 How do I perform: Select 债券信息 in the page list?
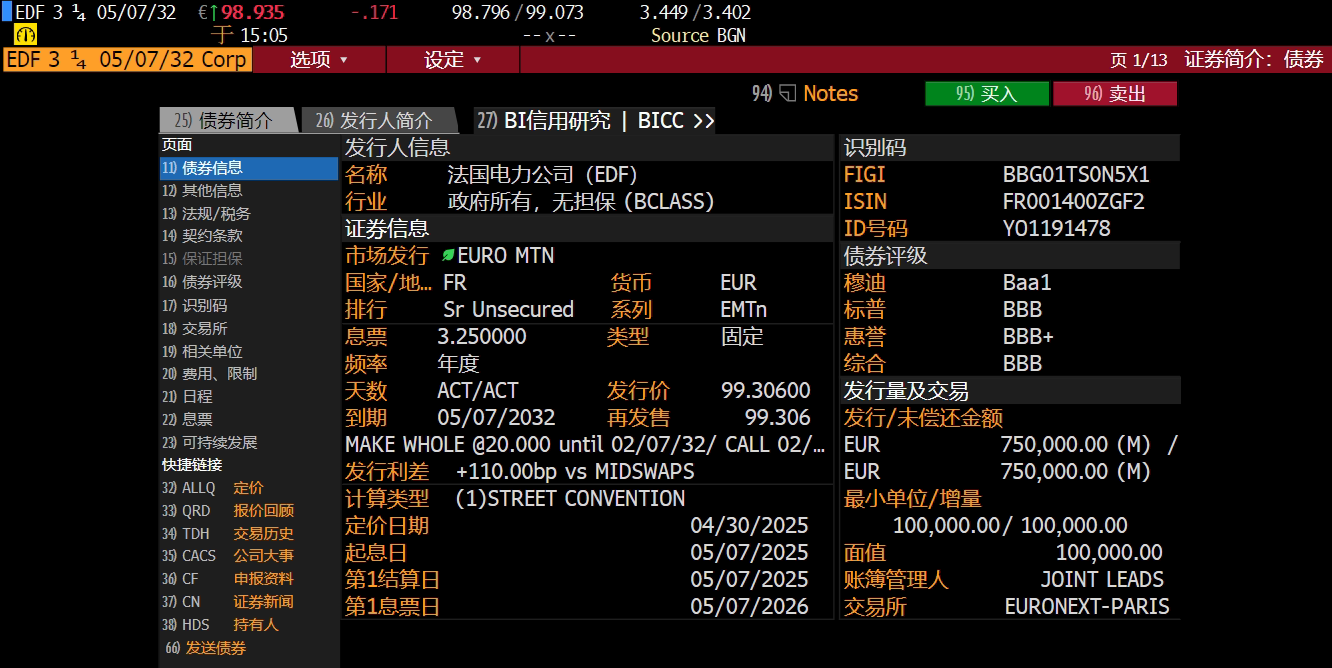tap(249, 168)
